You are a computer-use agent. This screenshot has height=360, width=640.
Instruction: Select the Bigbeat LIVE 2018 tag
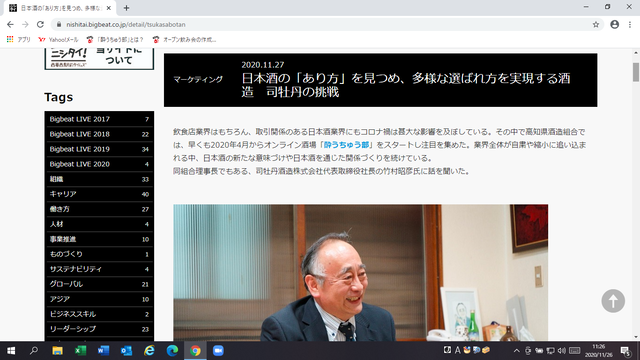[x=99, y=134]
